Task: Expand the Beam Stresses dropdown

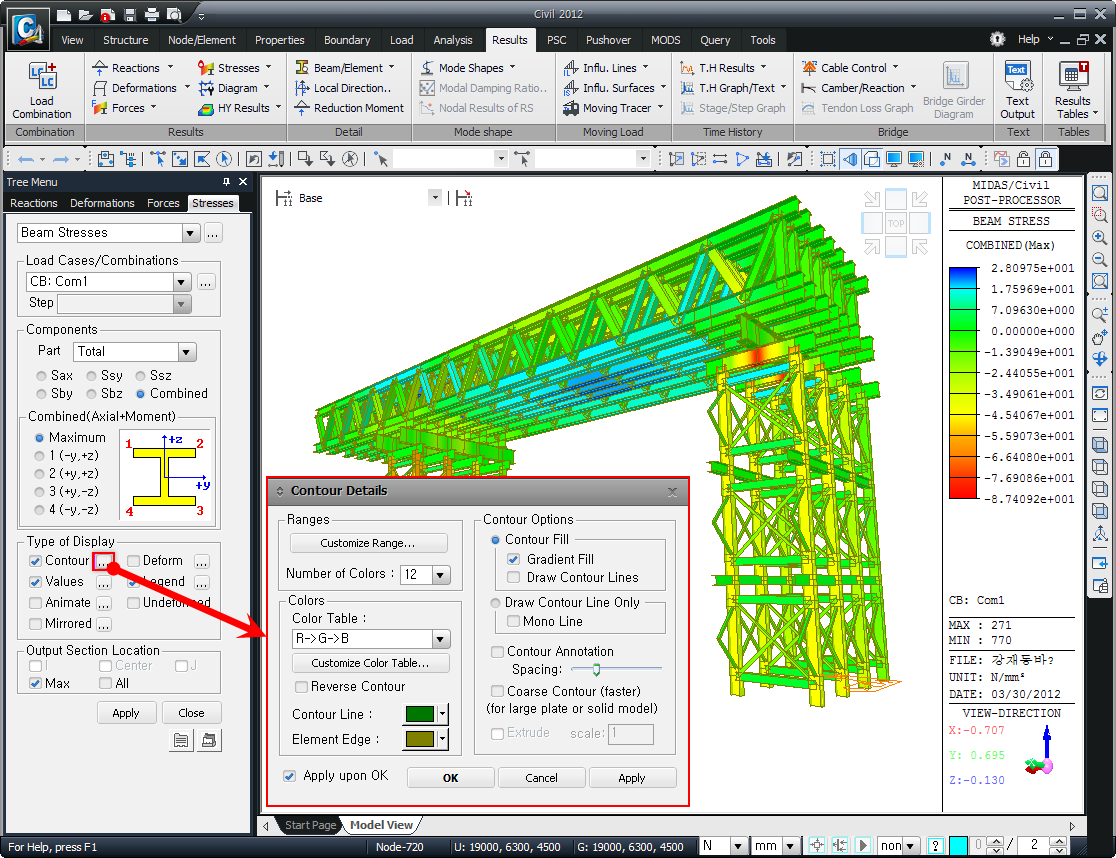Action: point(189,233)
